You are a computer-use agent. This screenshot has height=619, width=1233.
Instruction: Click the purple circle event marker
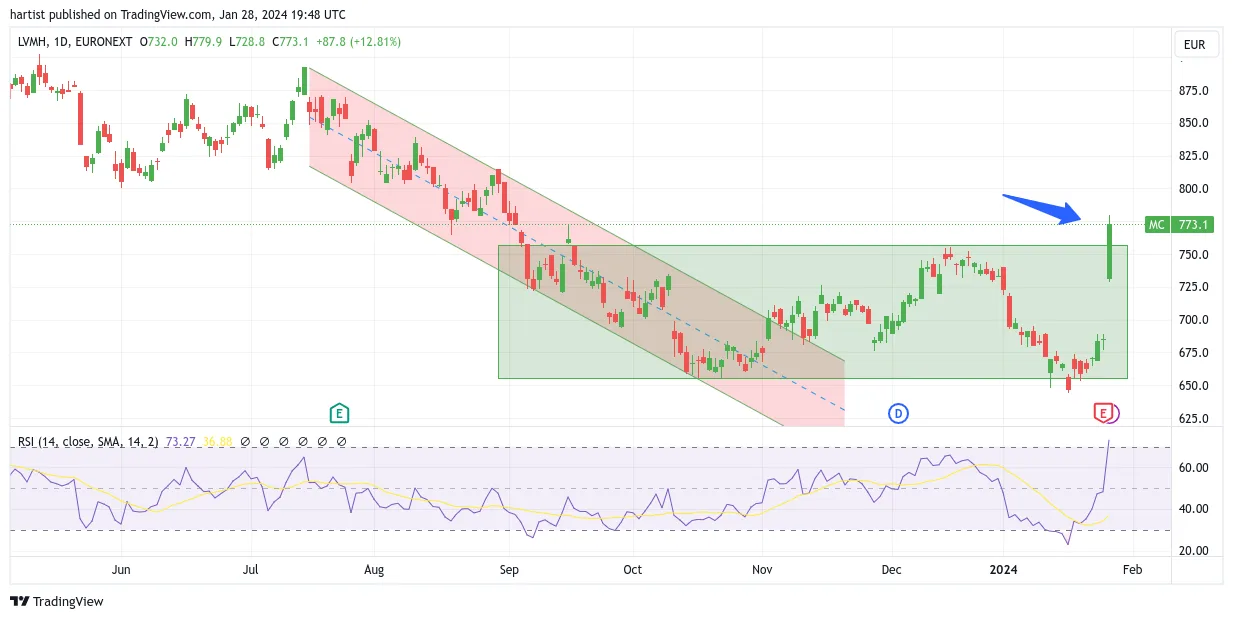pos(1112,413)
